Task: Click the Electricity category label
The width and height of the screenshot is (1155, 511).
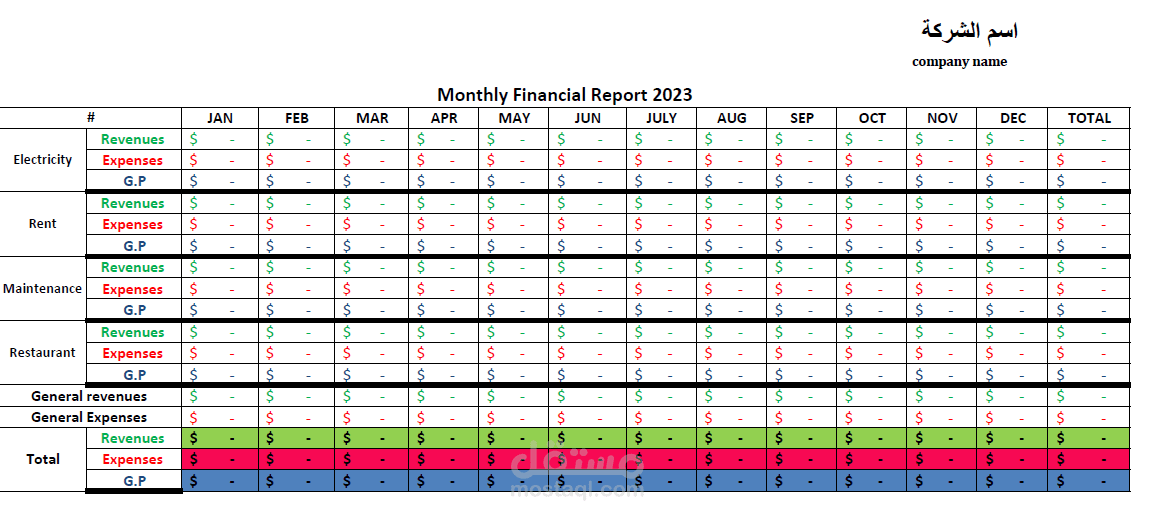Action: tap(43, 160)
